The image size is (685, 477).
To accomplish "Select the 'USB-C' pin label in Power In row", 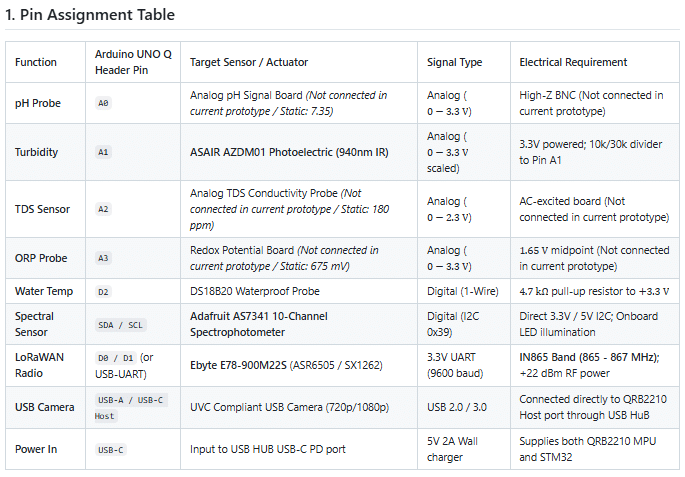I will click(x=111, y=449).
